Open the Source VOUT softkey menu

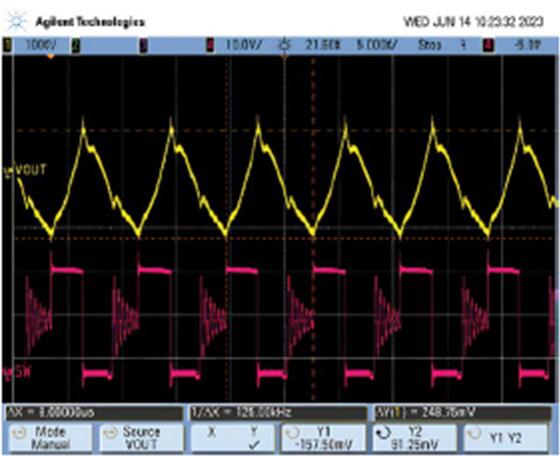pos(141,437)
